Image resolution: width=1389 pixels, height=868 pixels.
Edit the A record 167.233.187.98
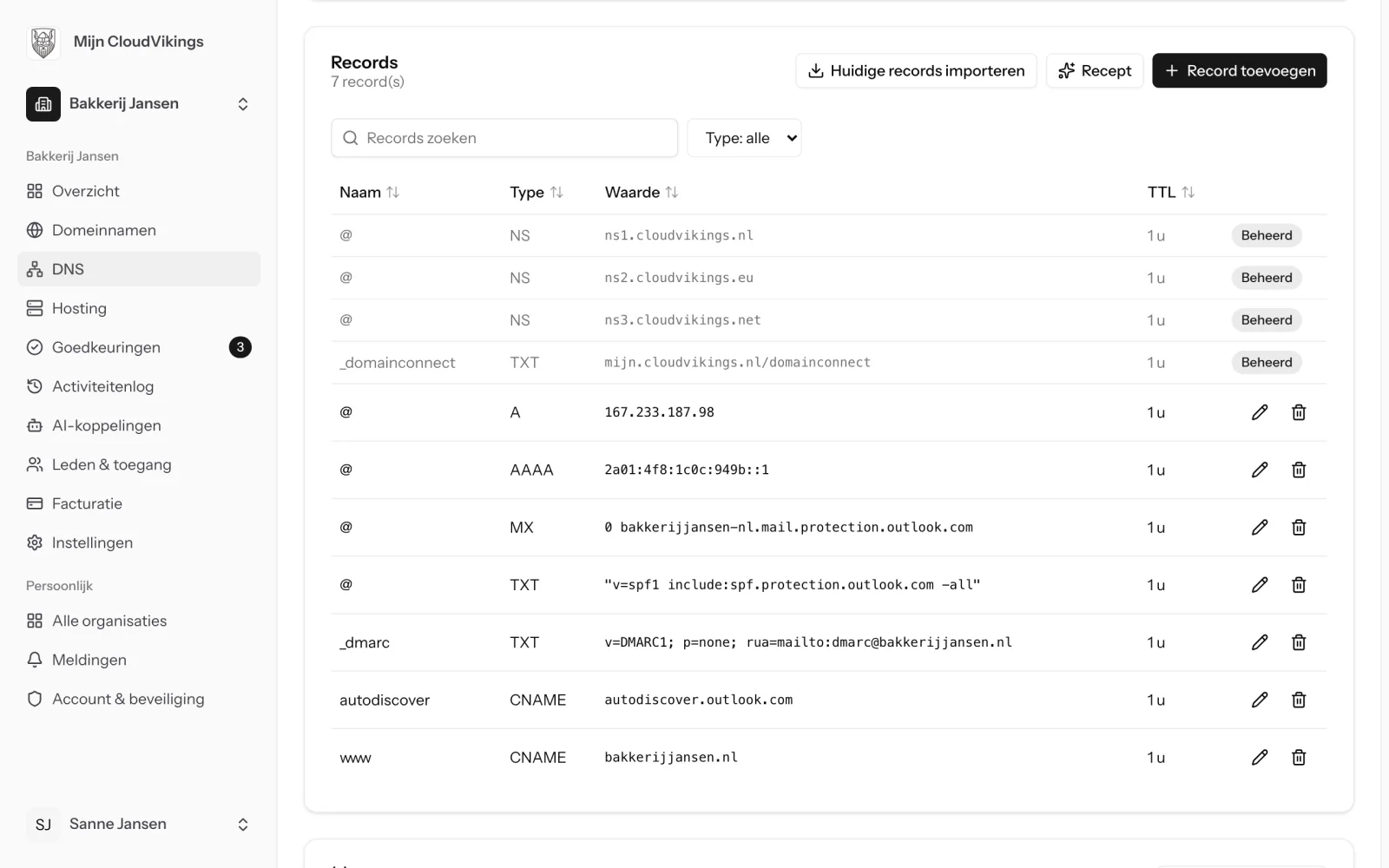(x=1260, y=412)
